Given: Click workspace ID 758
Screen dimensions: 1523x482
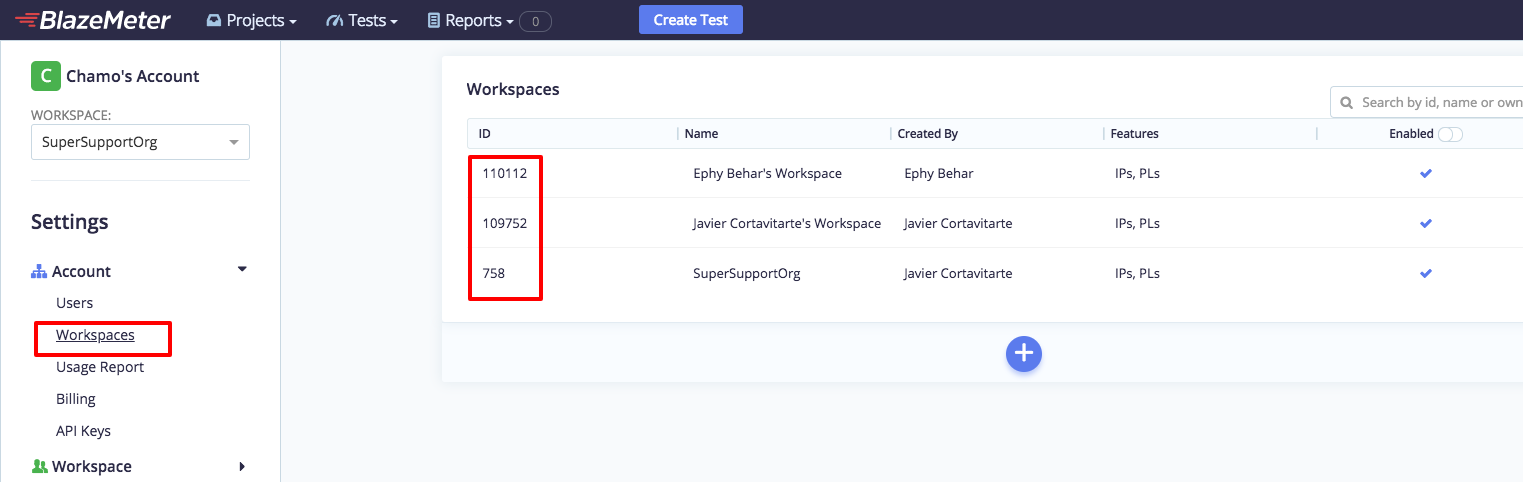Looking at the screenshot, I should [493, 273].
